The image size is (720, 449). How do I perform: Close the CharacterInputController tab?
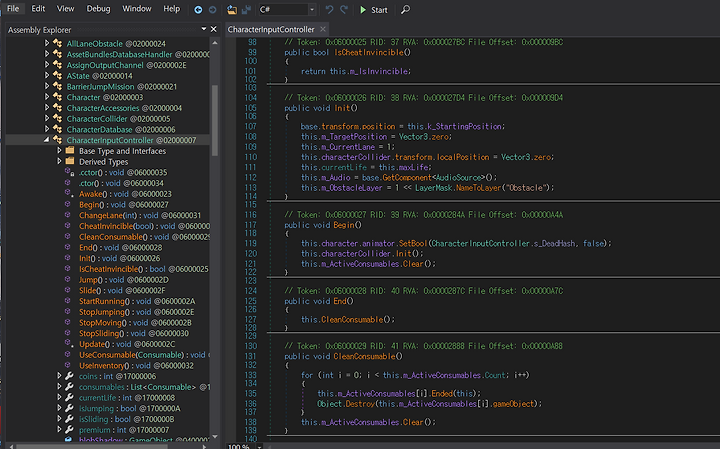point(323,29)
